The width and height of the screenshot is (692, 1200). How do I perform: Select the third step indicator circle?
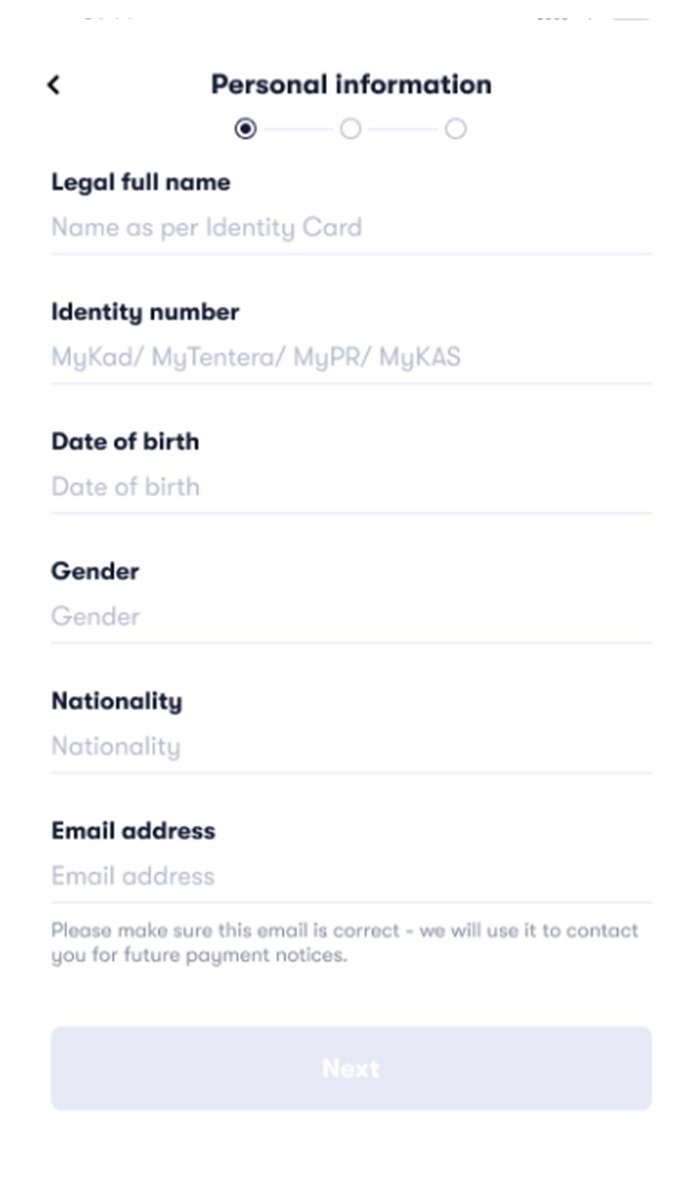tap(455, 128)
